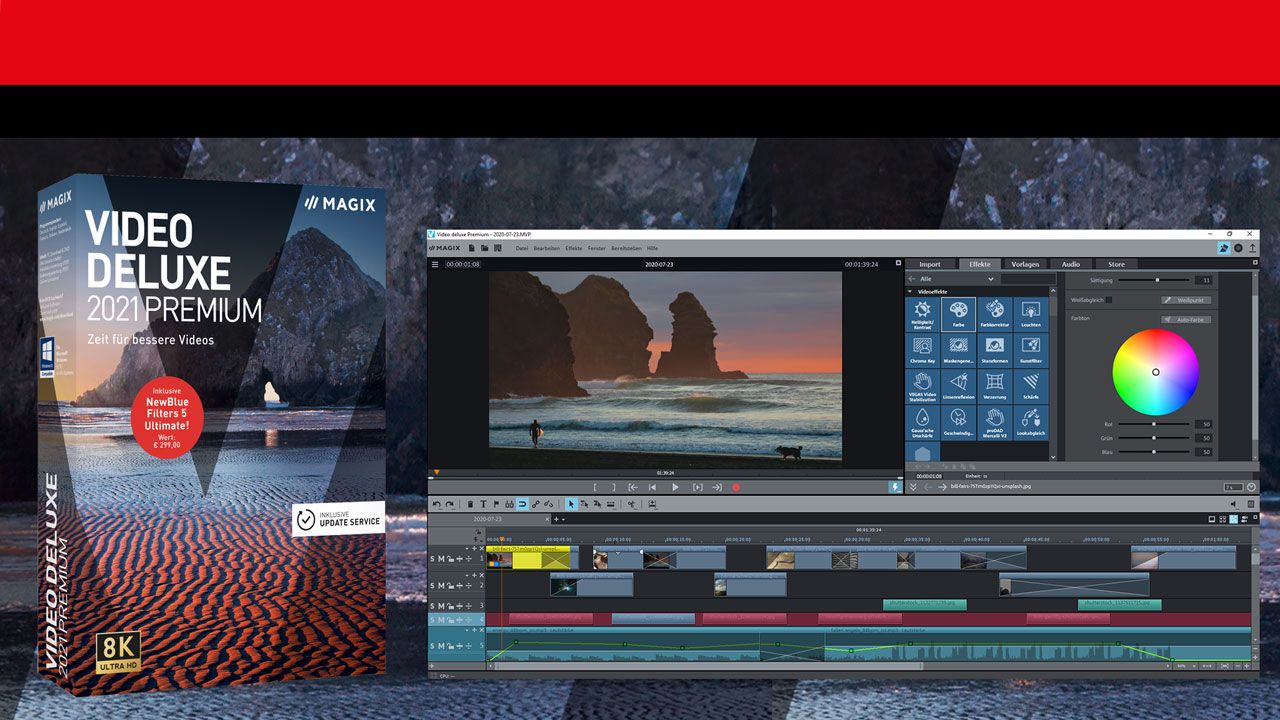Enable the Weißabglich checkbox
The width and height of the screenshot is (1280, 720).
[x=1109, y=300]
